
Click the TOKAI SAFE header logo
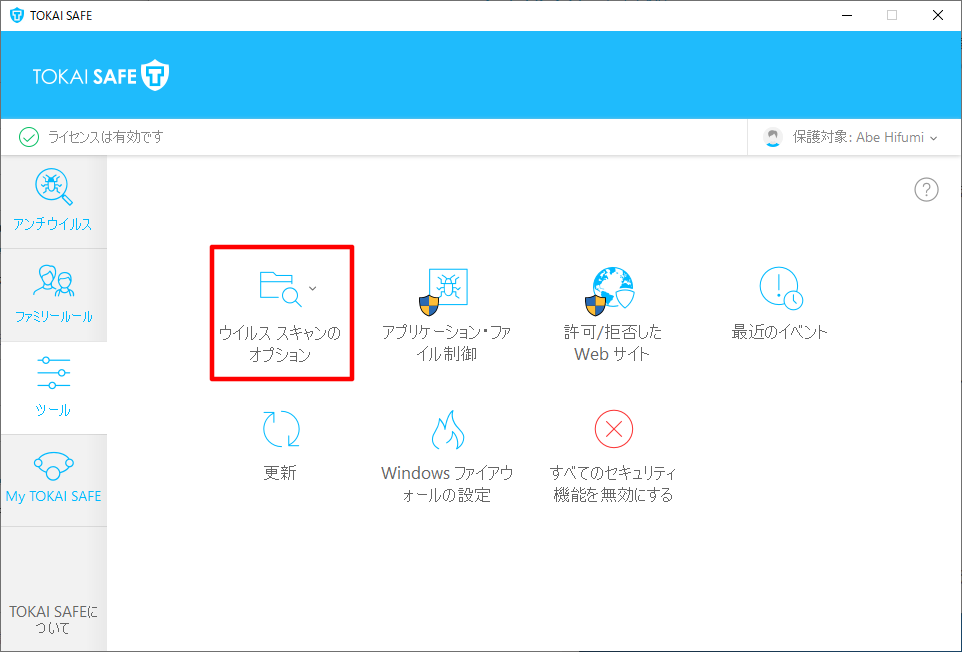click(x=101, y=76)
